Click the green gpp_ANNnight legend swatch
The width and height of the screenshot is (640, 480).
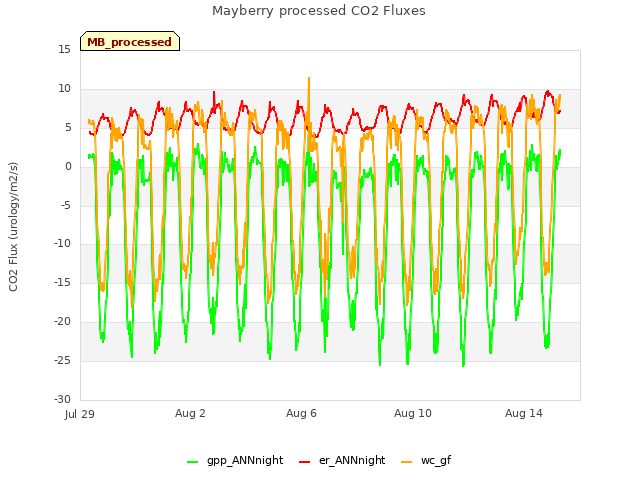click(192, 462)
